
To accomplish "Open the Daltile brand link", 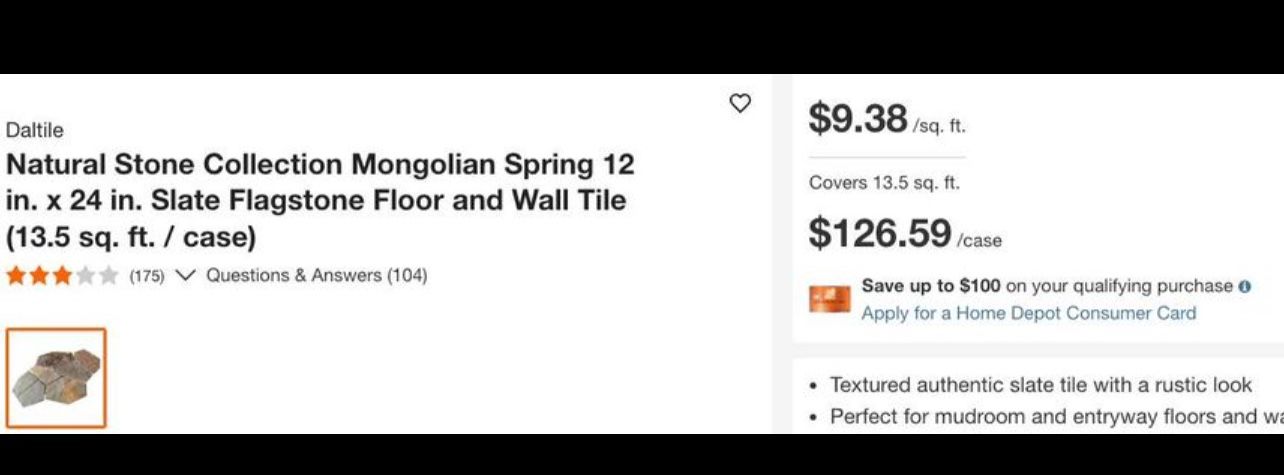I will coord(34,130).
